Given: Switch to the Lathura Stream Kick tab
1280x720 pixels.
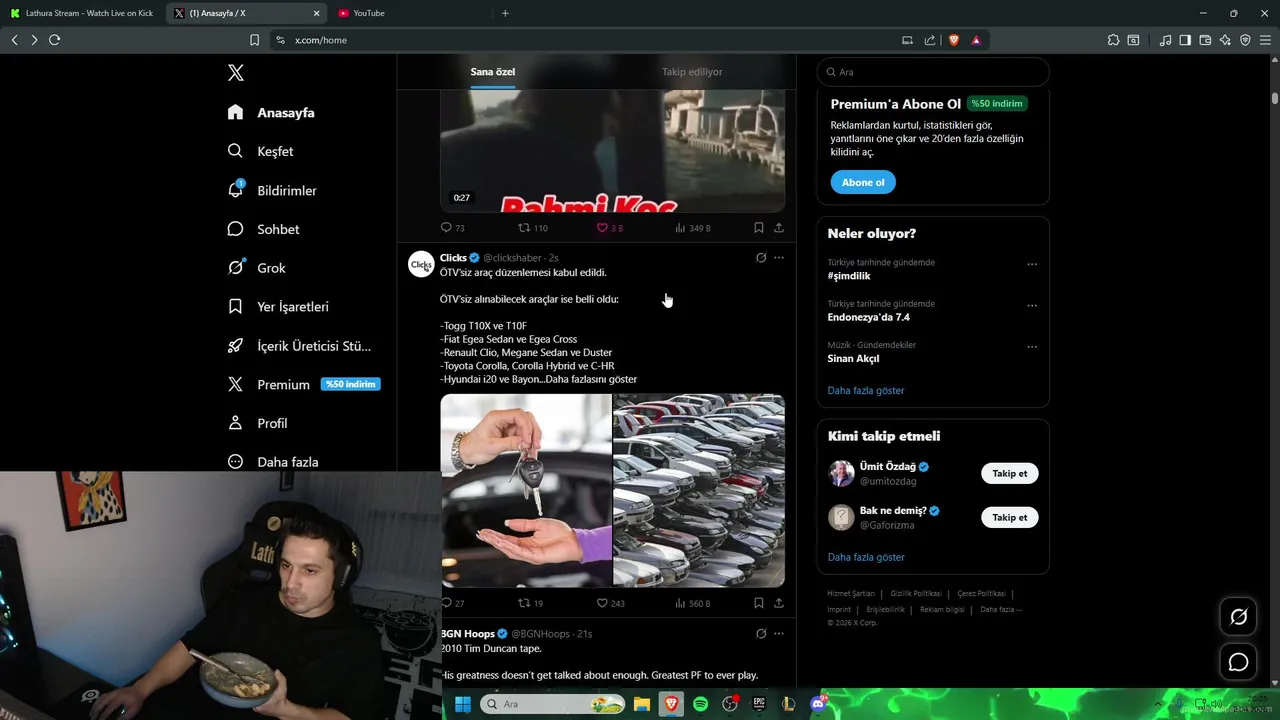Looking at the screenshot, I should [x=82, y=13].
